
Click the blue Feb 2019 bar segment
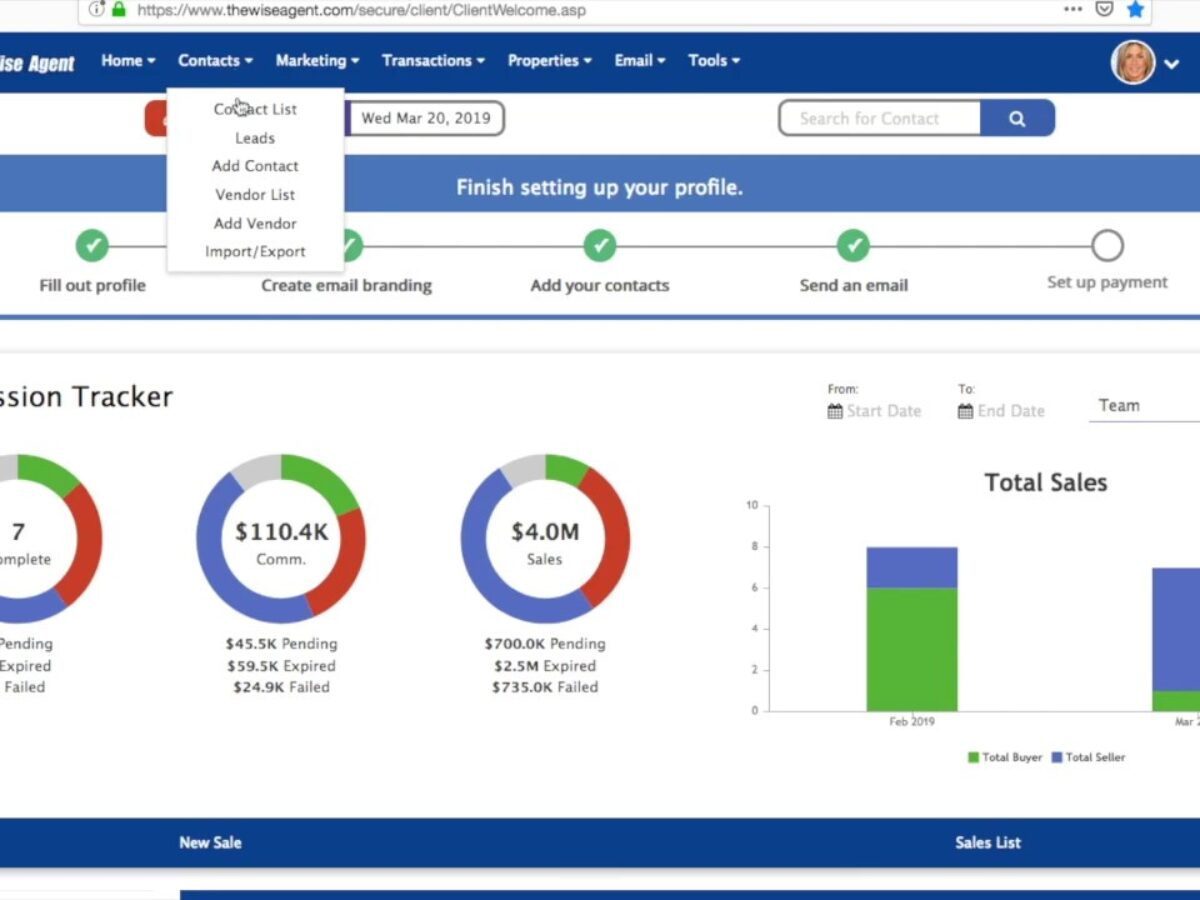point(912,568)
